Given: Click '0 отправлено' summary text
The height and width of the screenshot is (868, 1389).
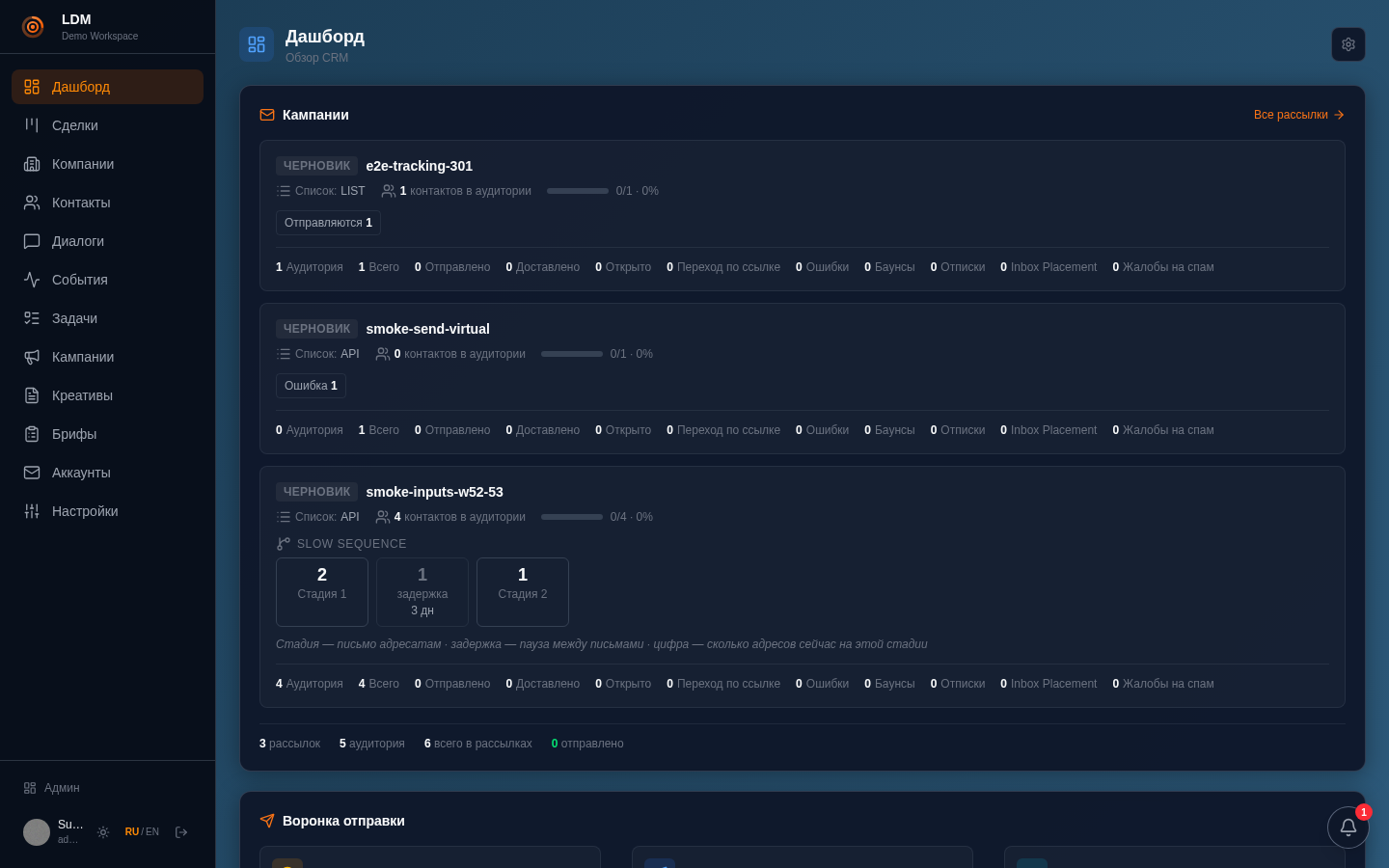Looking at the screenshot, I should pyautogui.click(x=587, y=744).
